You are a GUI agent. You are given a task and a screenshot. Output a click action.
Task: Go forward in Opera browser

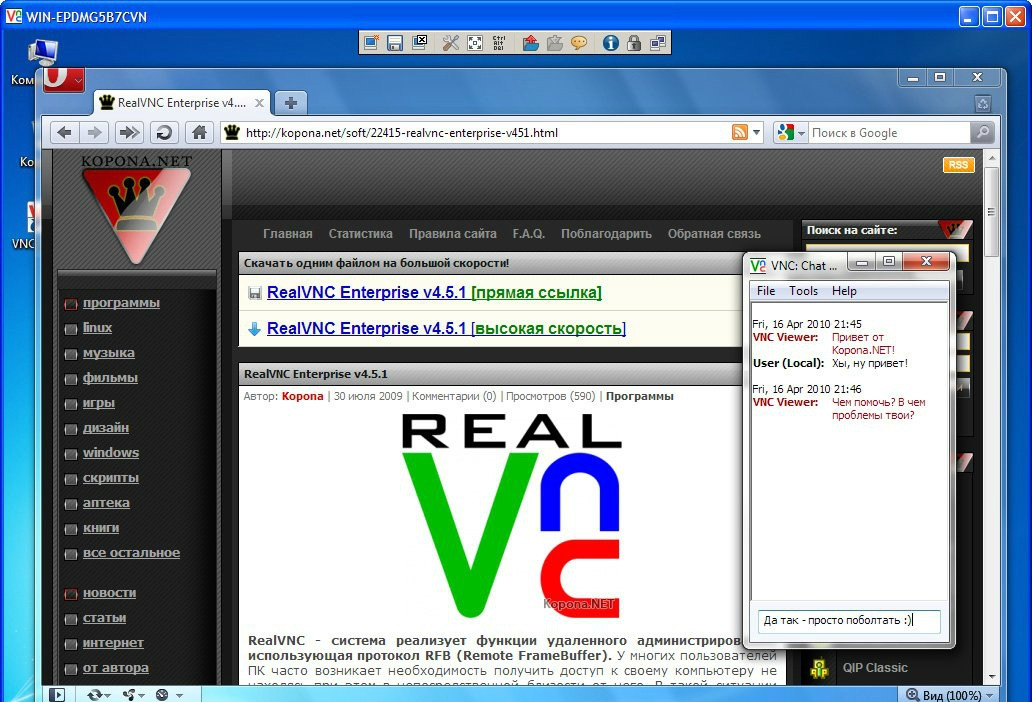click(x=94, y=133)
